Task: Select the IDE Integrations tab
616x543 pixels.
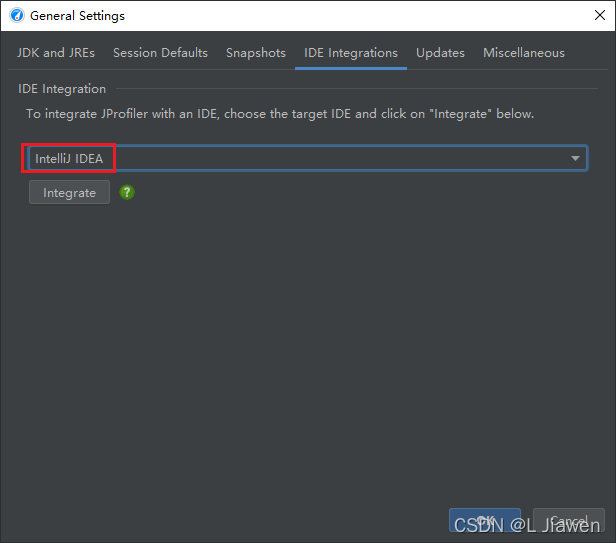Action: pos(351,53)
